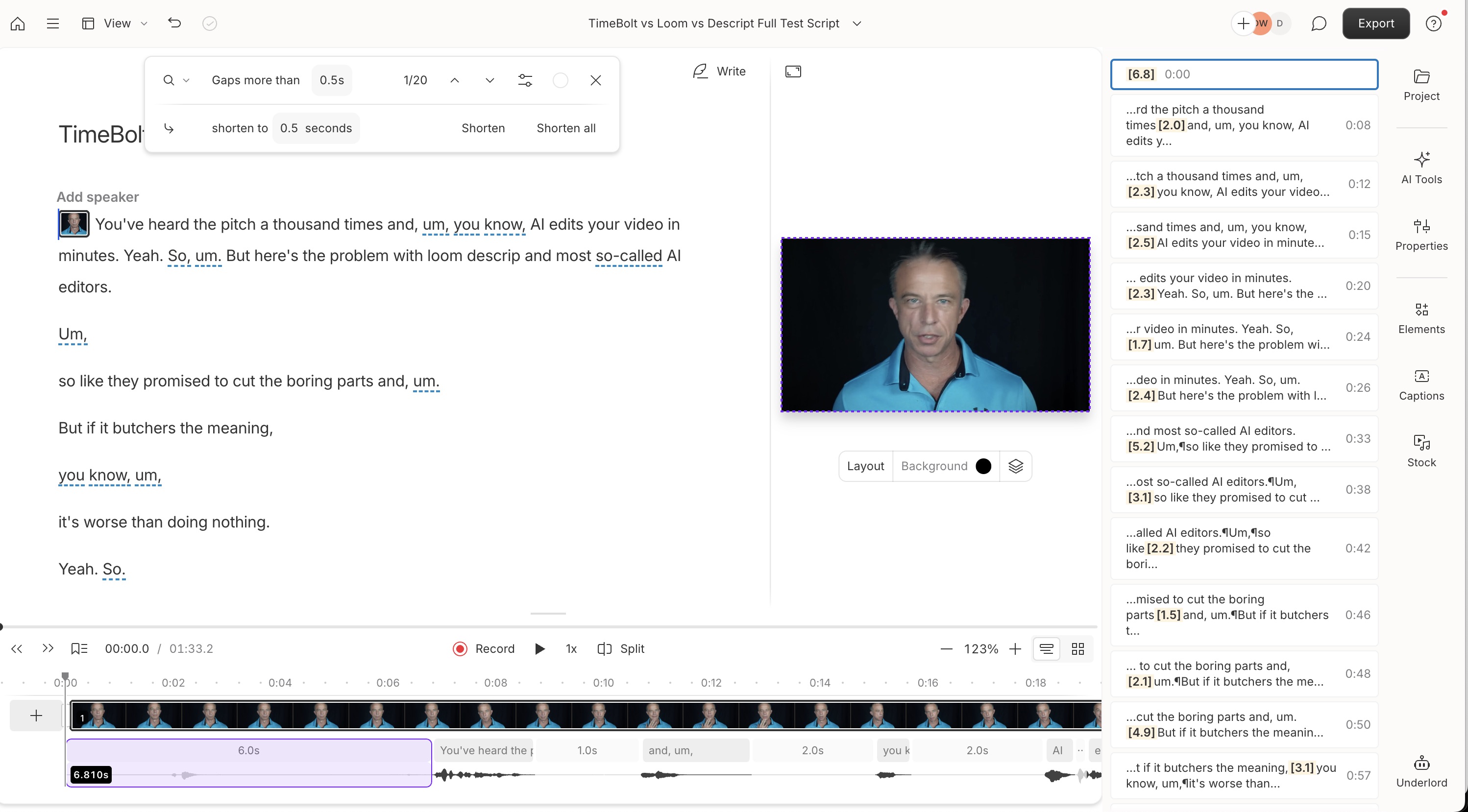1468x812 pixels.
Task: Click Shorten all button
Action: tap(566, 128)
